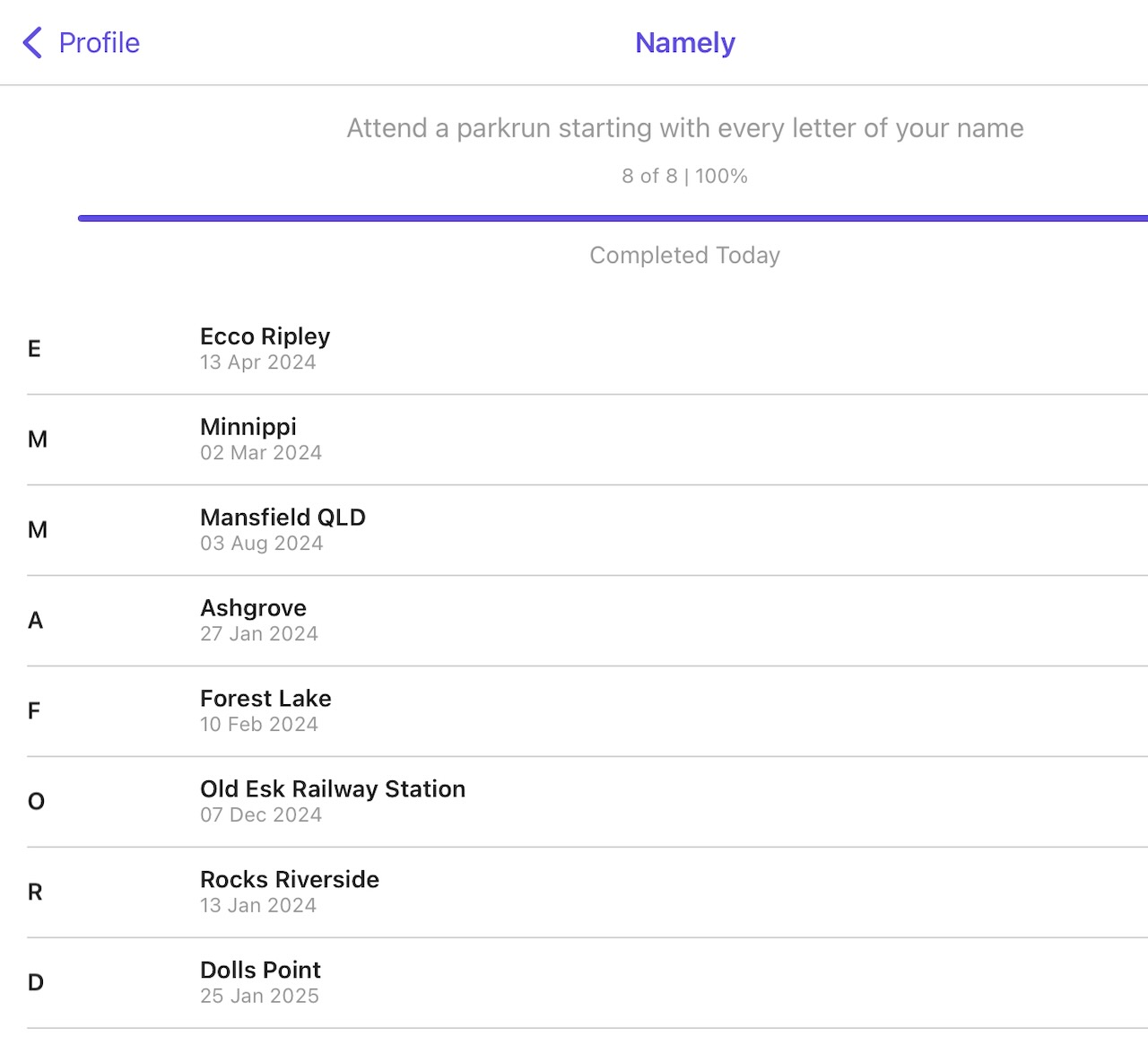Viewport: 1148px width, 1045px height.
Task: Click the letter F marker
Action: point(34,711)
